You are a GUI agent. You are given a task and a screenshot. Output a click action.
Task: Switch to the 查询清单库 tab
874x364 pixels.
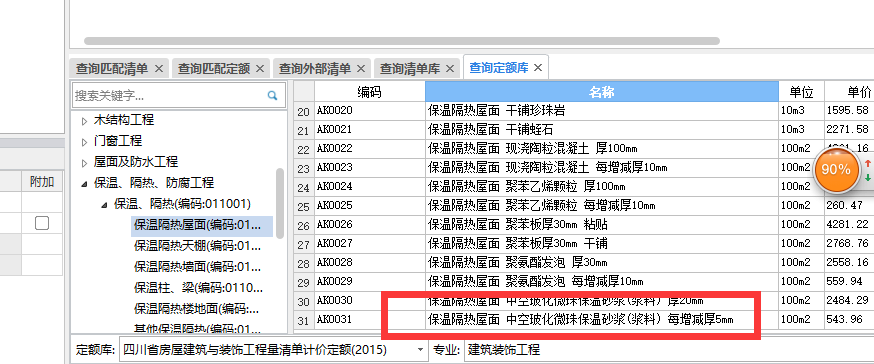coord(410,69)
